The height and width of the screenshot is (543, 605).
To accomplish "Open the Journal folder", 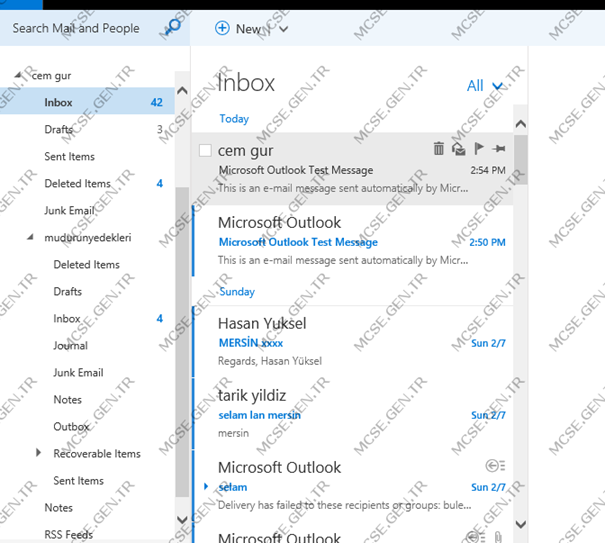I will pyautogui.click(x=87, y=345).
